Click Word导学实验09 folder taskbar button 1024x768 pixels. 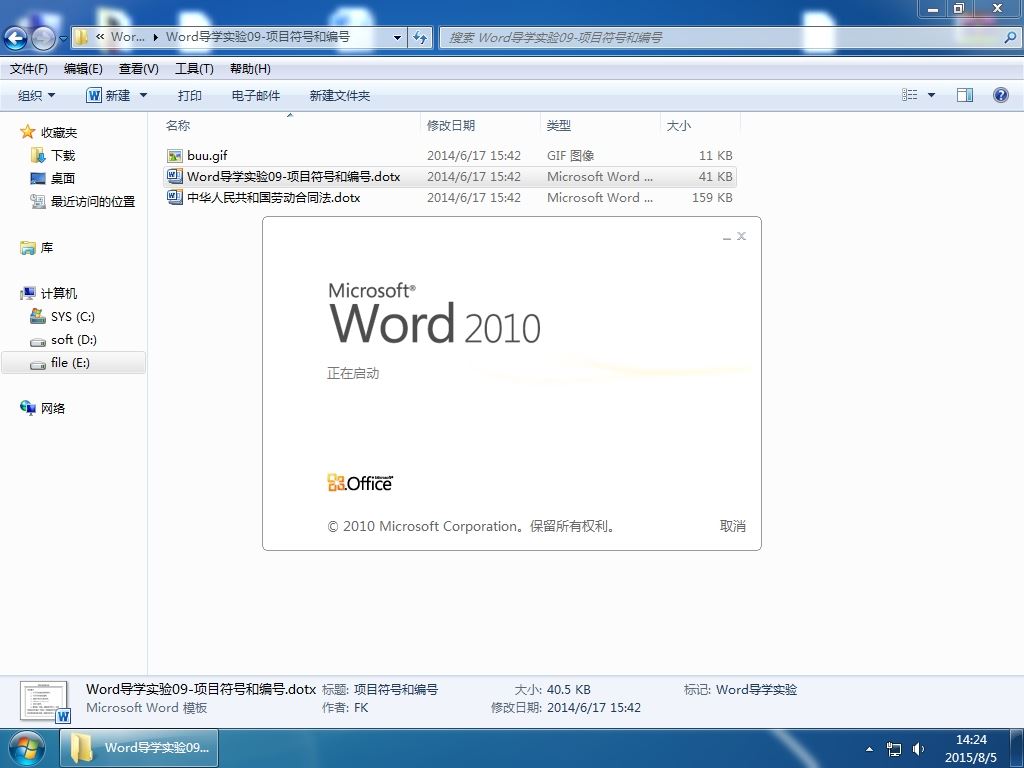pos(139,748)
